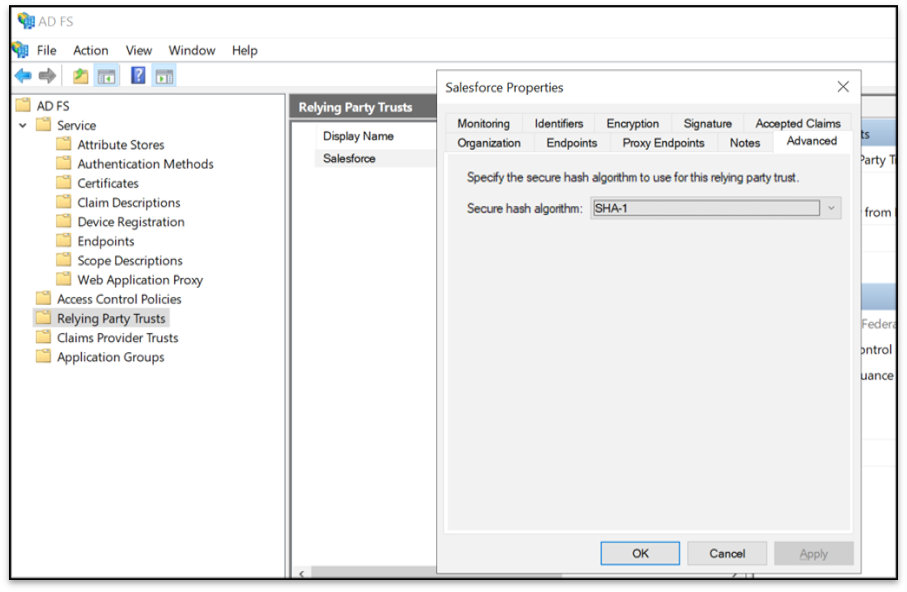The image size is (907, 592).
Task: Confirm changes with the OK button
Action: pyautogui.click(x=639, y=553)
